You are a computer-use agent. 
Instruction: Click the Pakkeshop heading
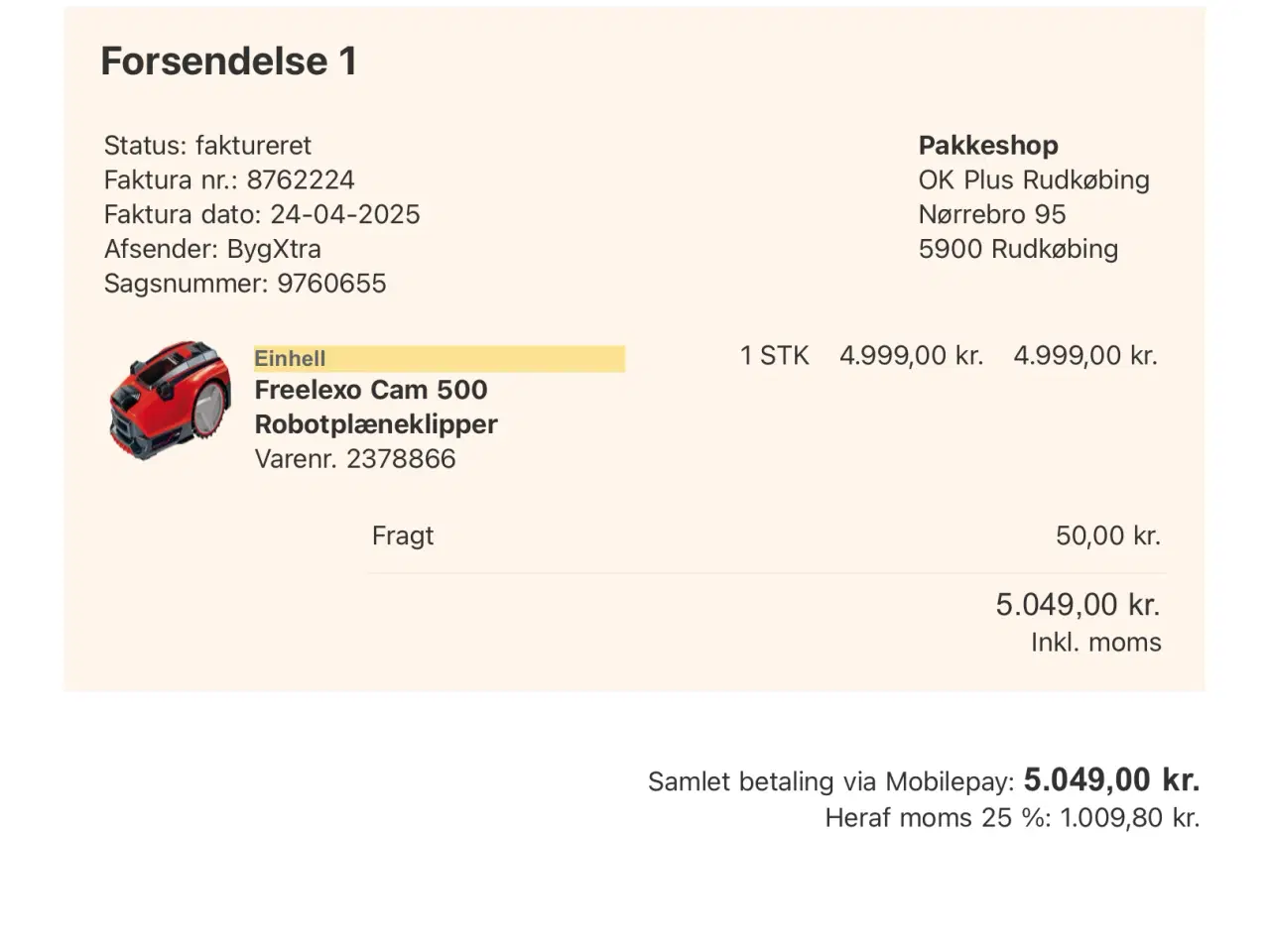coord(988,146)
